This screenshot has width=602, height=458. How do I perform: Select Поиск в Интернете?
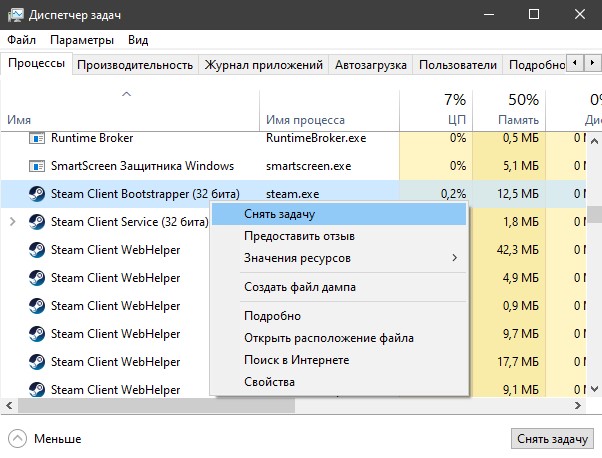[x=339, y=360]
